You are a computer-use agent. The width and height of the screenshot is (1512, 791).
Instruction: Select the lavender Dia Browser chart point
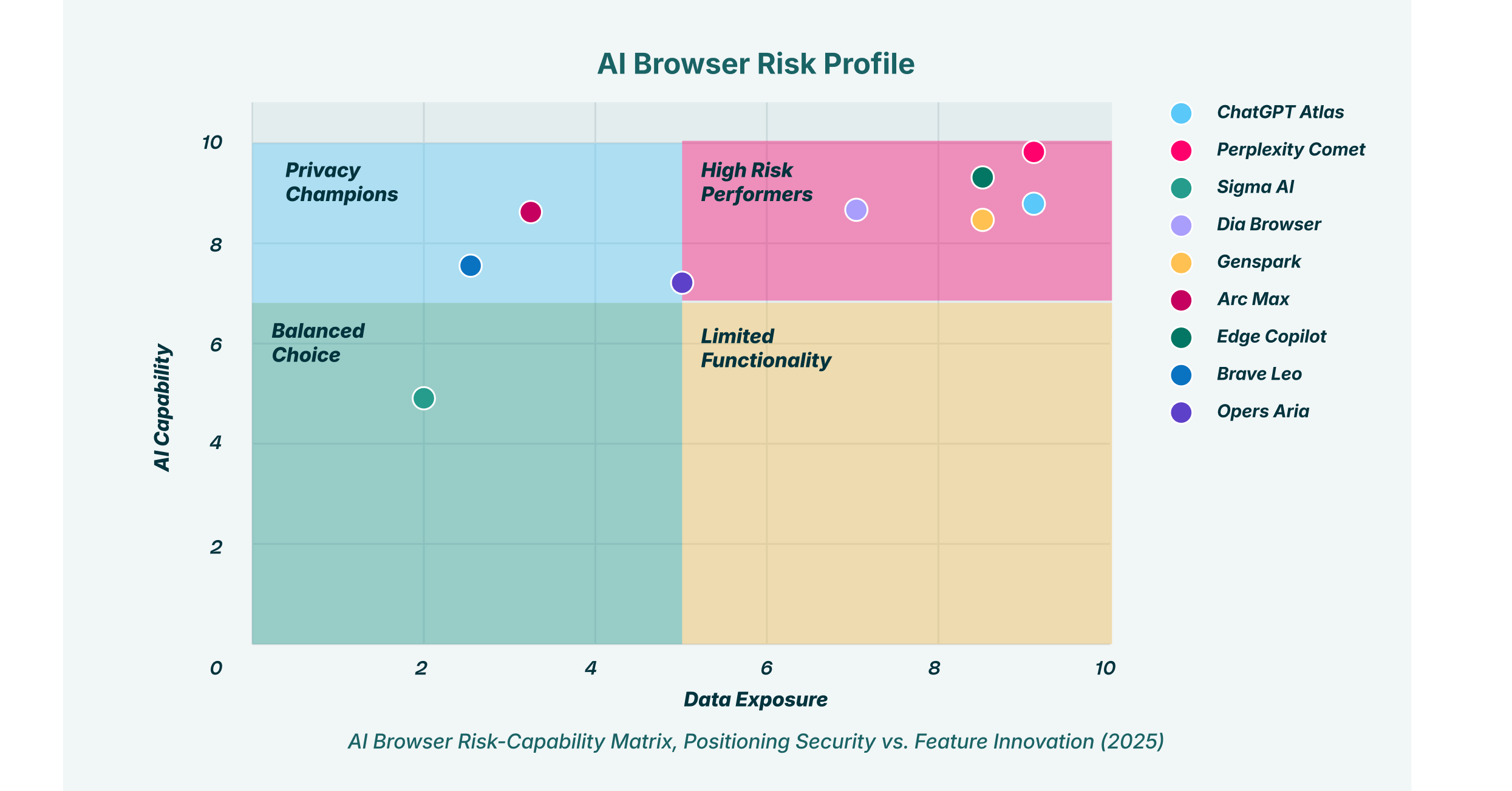tap(856, 210)
